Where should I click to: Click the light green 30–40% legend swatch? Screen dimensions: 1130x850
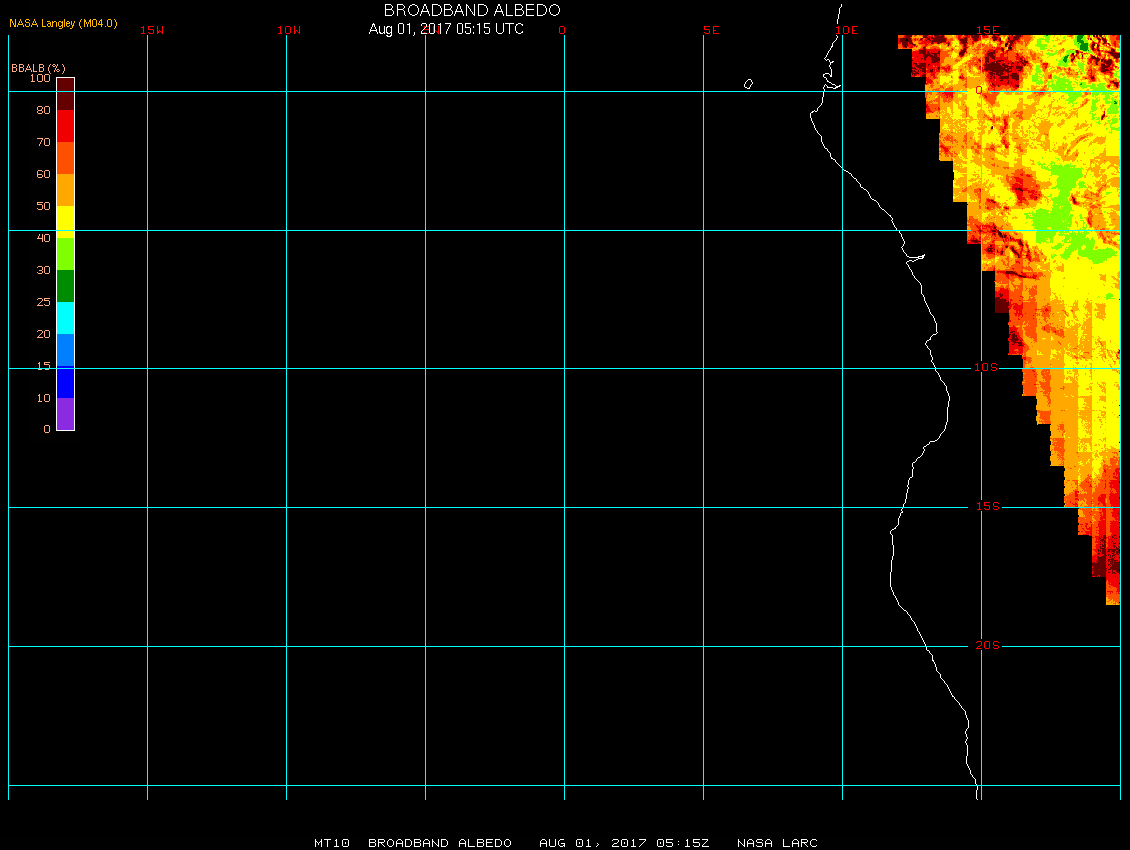[x=66, y=254]
